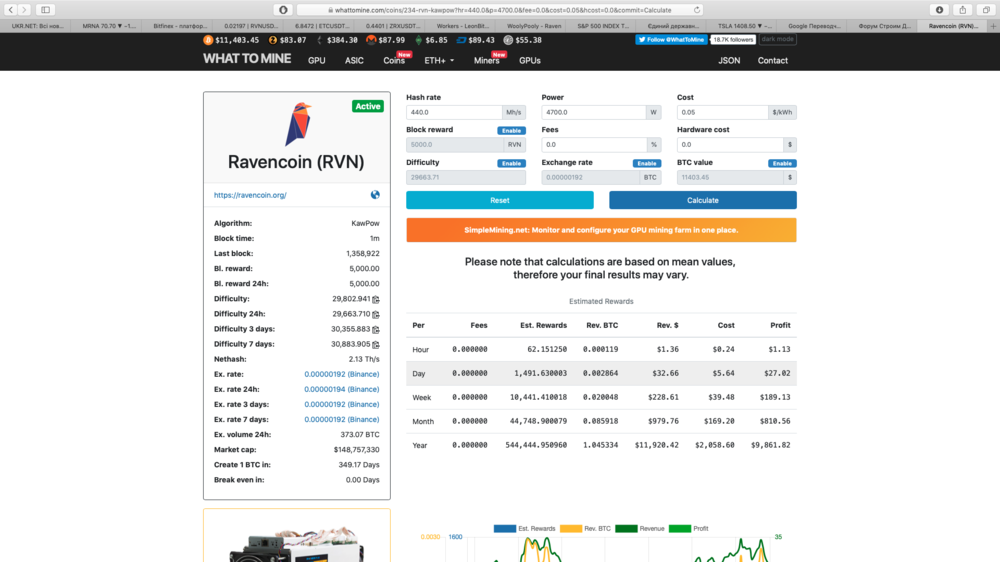This screenshot has height=562, width=1000.
Task: Open the SimpleMining.net banner
Action: pyautogui.click(x=601, y=230)
